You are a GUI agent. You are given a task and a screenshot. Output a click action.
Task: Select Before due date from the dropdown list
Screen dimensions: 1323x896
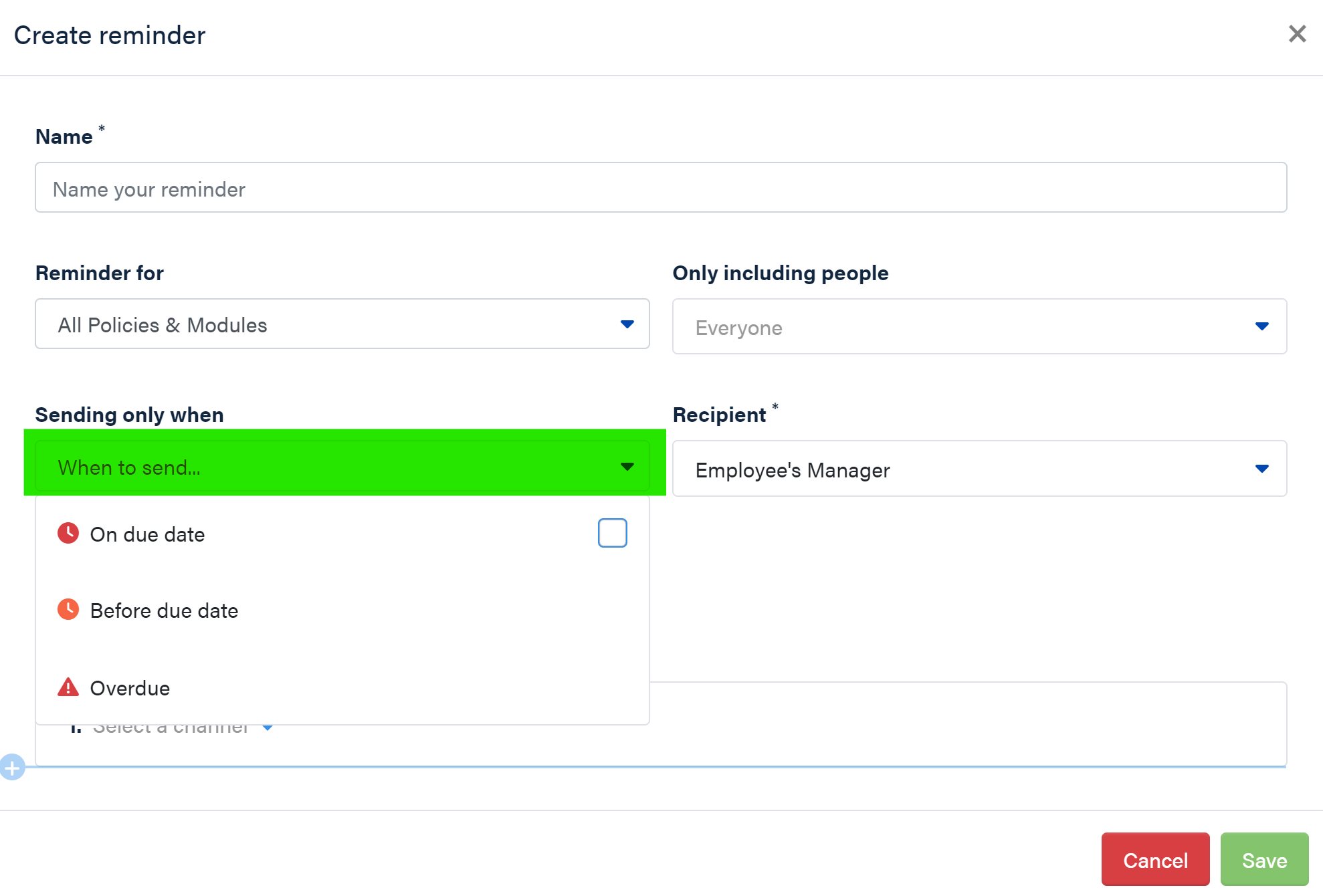tap(164, 610)
